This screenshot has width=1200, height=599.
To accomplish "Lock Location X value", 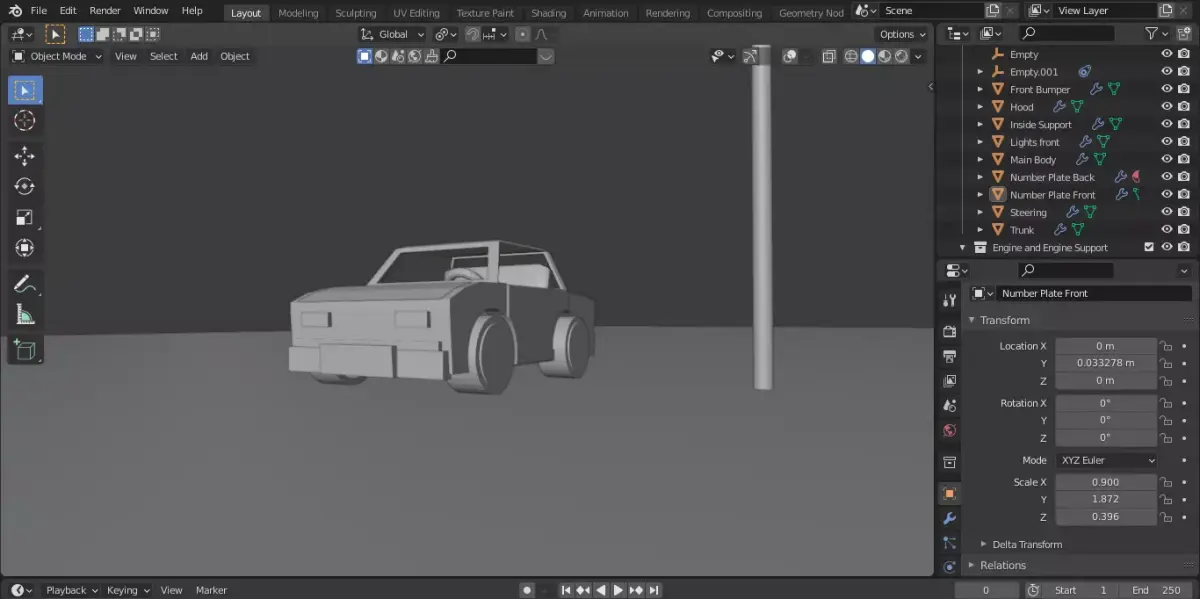I will [x=1165, y=346].
